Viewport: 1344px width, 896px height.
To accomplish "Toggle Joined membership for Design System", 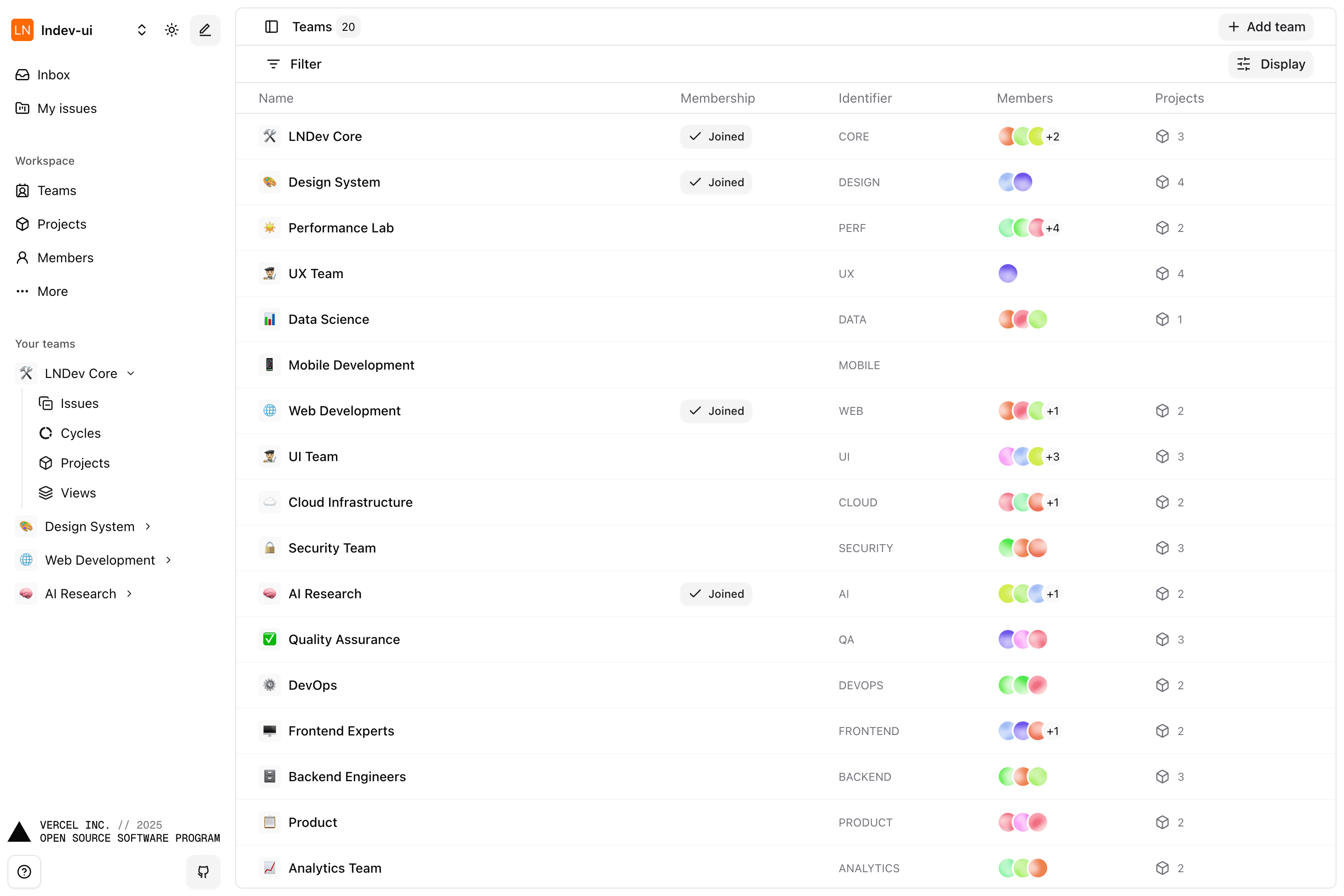I will pos(716,182).
